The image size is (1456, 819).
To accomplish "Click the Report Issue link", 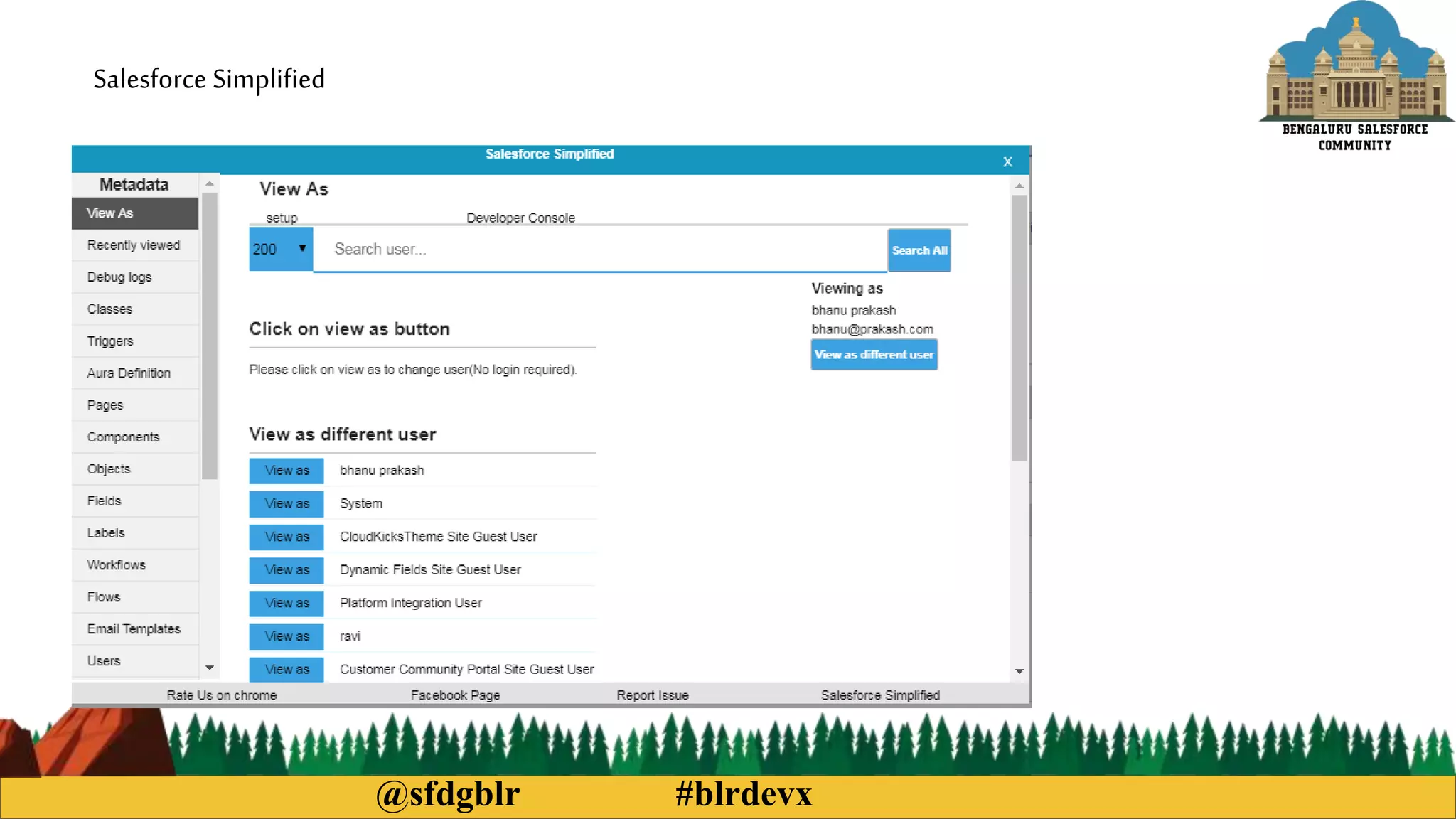I will (x=652, y=695).
